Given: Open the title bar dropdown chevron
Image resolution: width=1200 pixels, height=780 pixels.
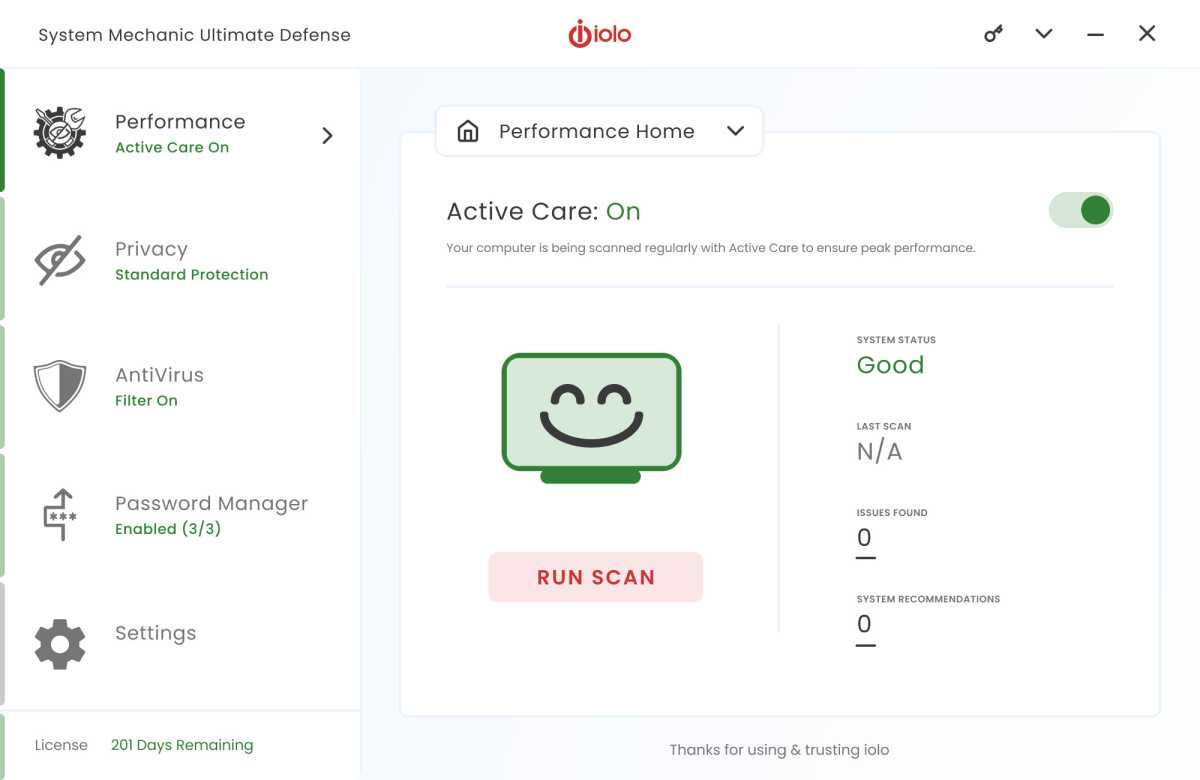Looking at the screenshot, I should [1044, 34].
